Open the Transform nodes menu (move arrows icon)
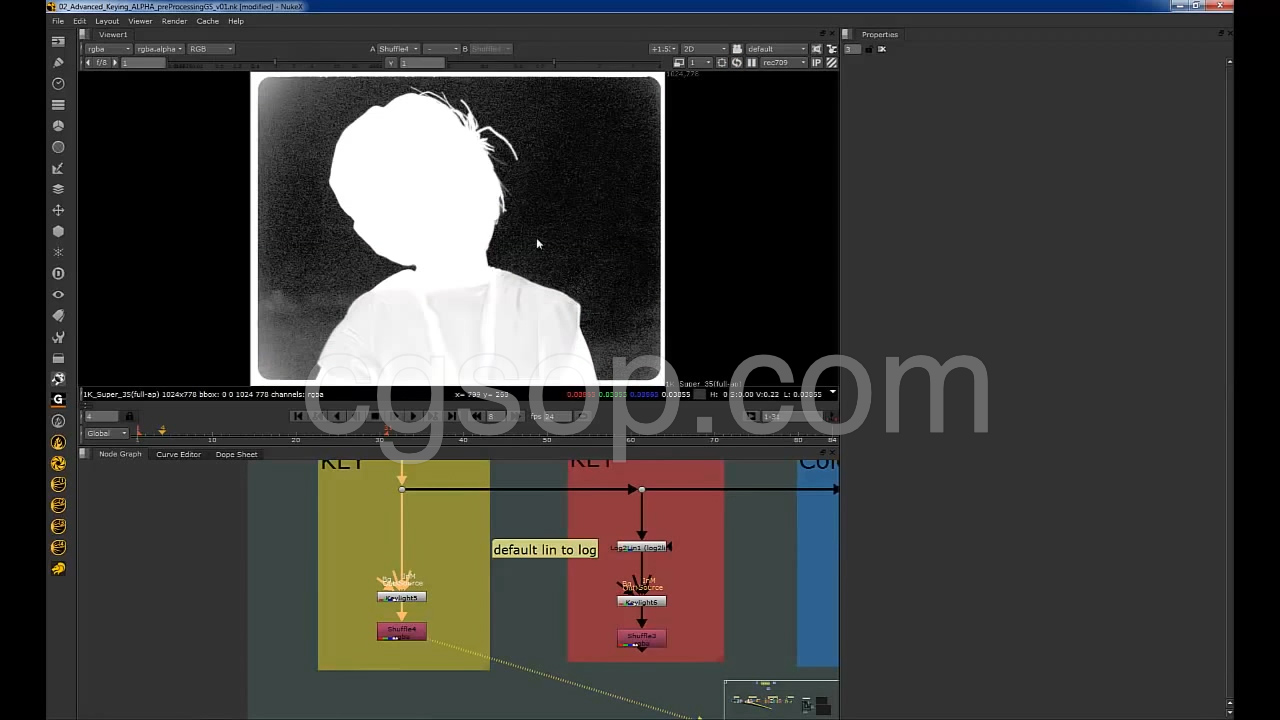1280x720 pixels. [58, 210]
